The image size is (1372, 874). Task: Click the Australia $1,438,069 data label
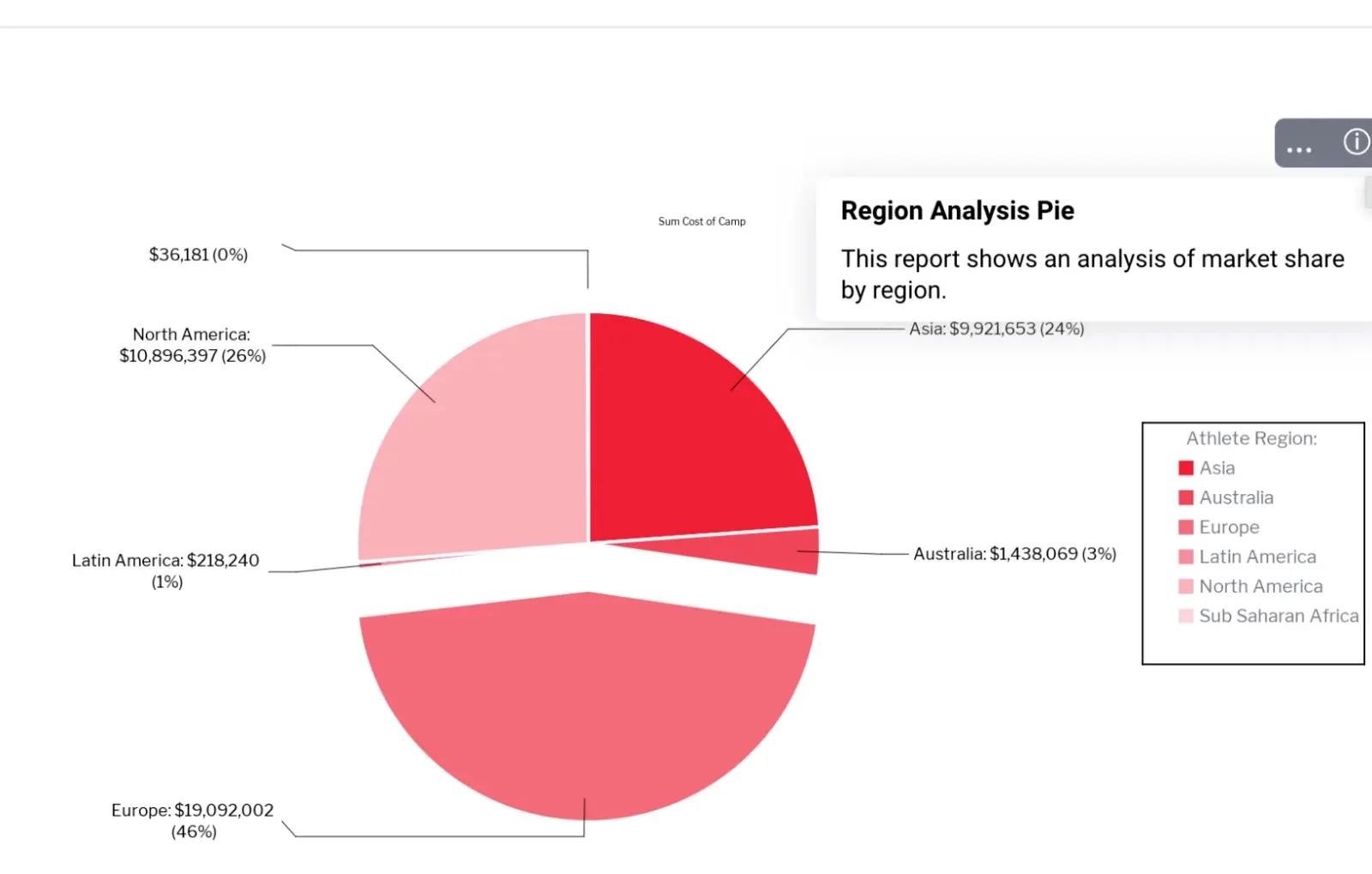tap(1014, 554)
